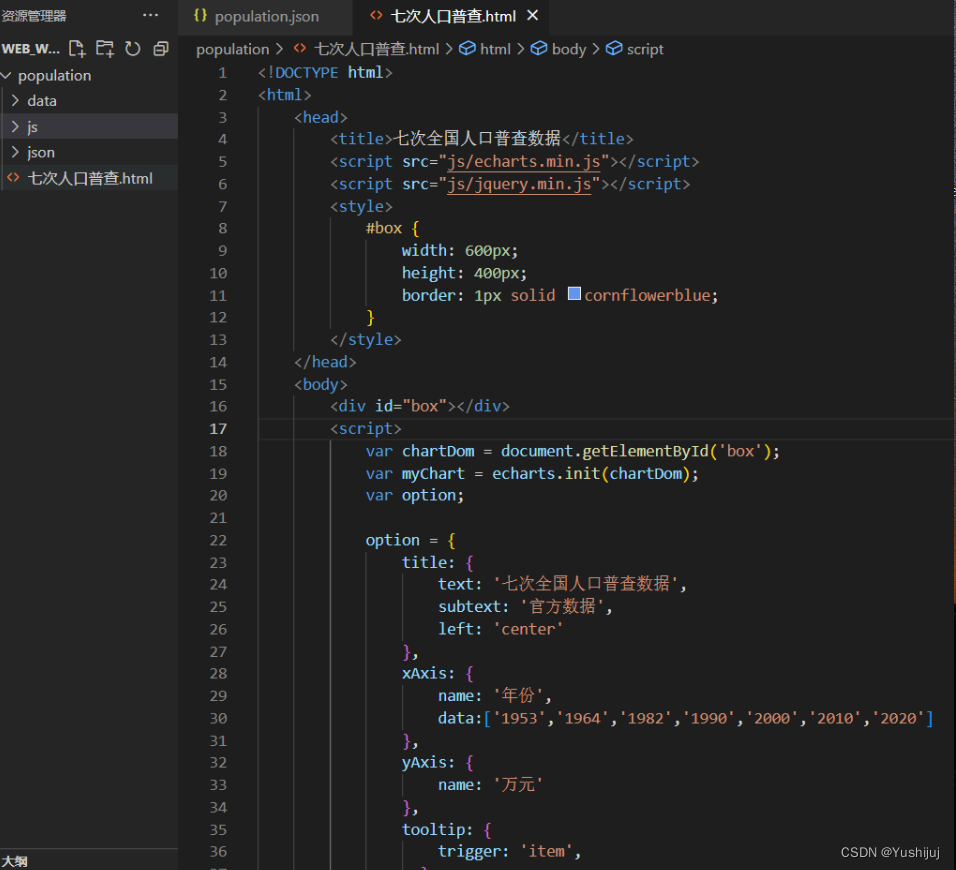This screenshot has height=870, width=956.
Task: Click the '2020' value in data array
Action: click(x=897, y=718)
